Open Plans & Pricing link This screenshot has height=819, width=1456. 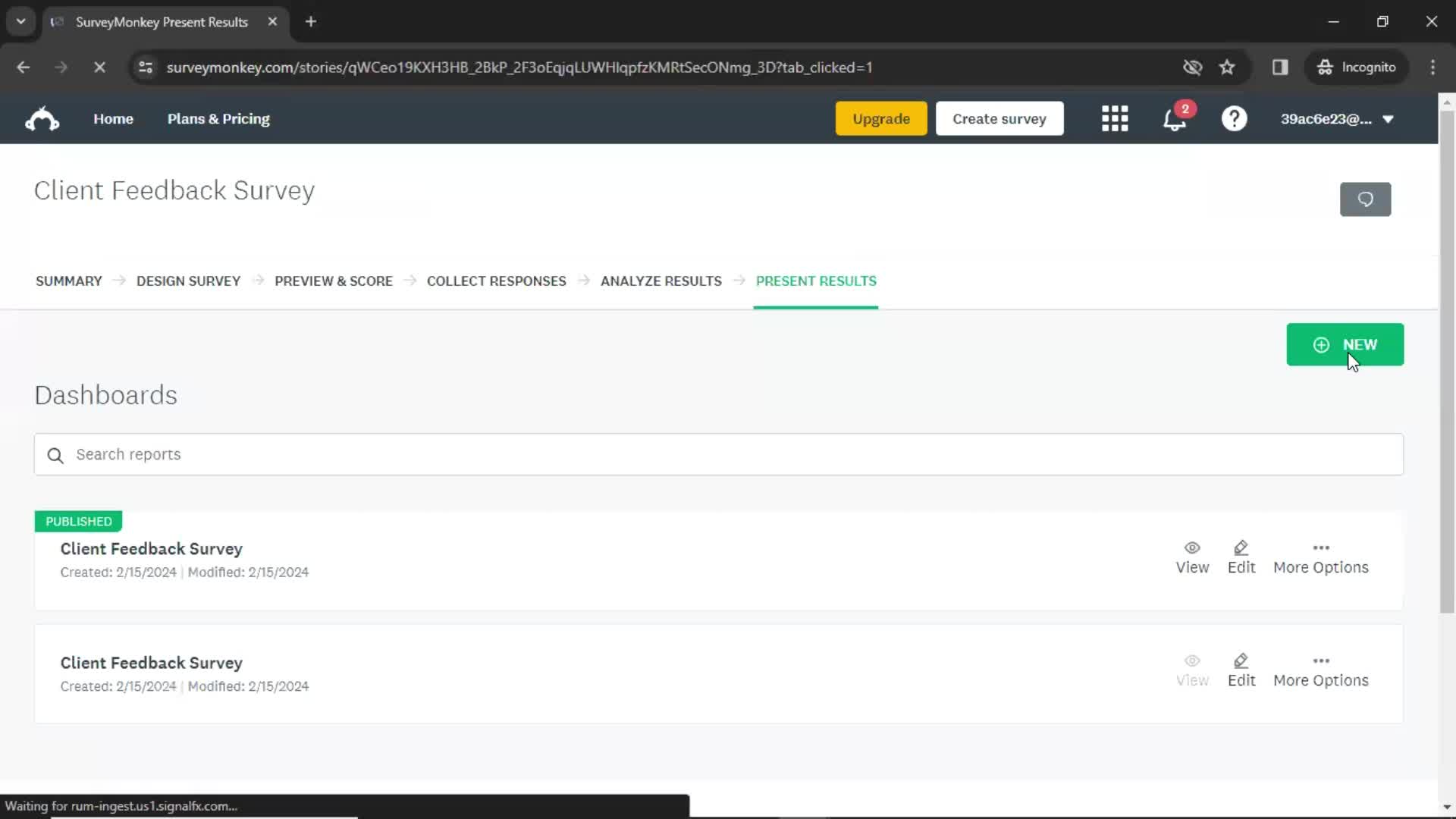pos(218,119)
